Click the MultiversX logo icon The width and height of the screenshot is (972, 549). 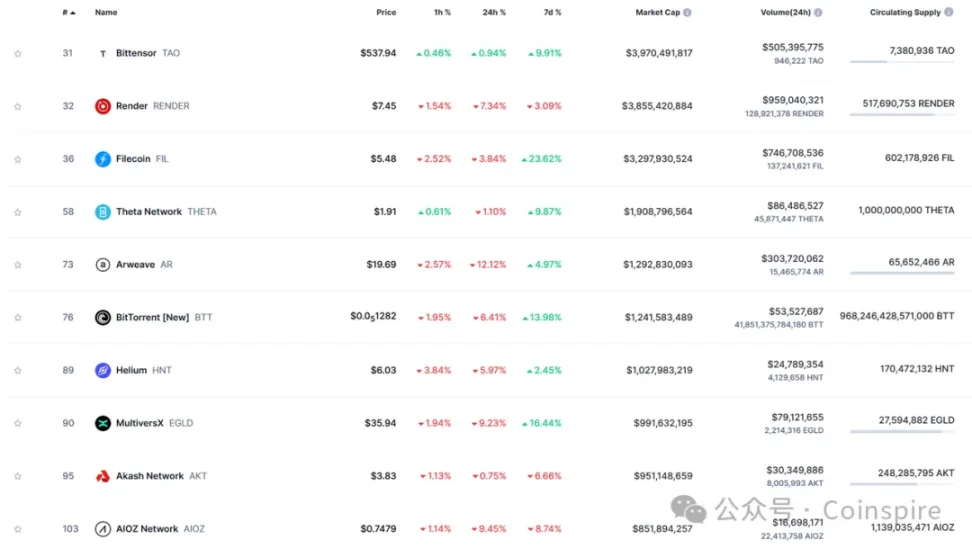point(103,423)
